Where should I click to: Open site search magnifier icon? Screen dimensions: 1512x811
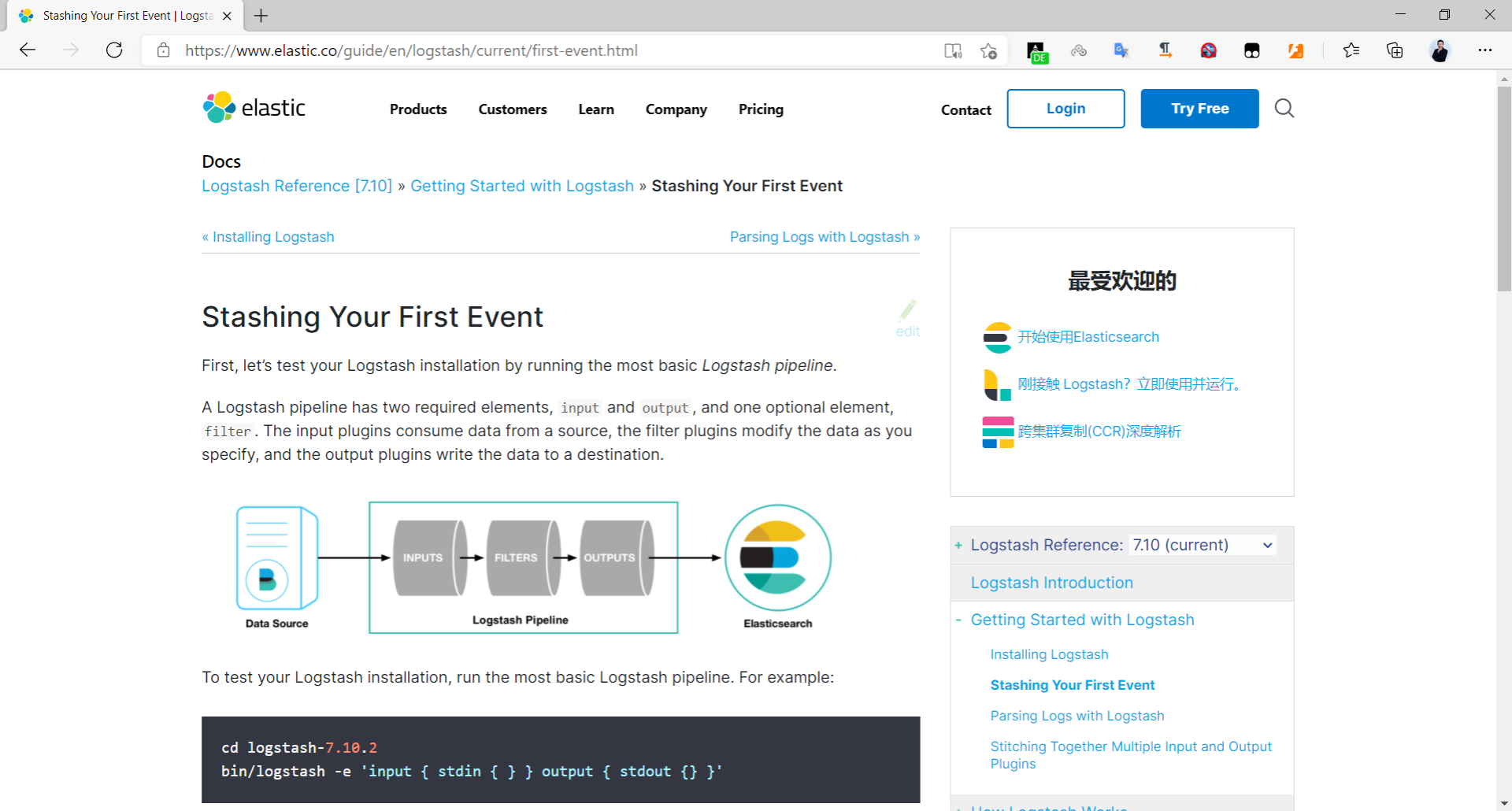tap(1284, 108)
